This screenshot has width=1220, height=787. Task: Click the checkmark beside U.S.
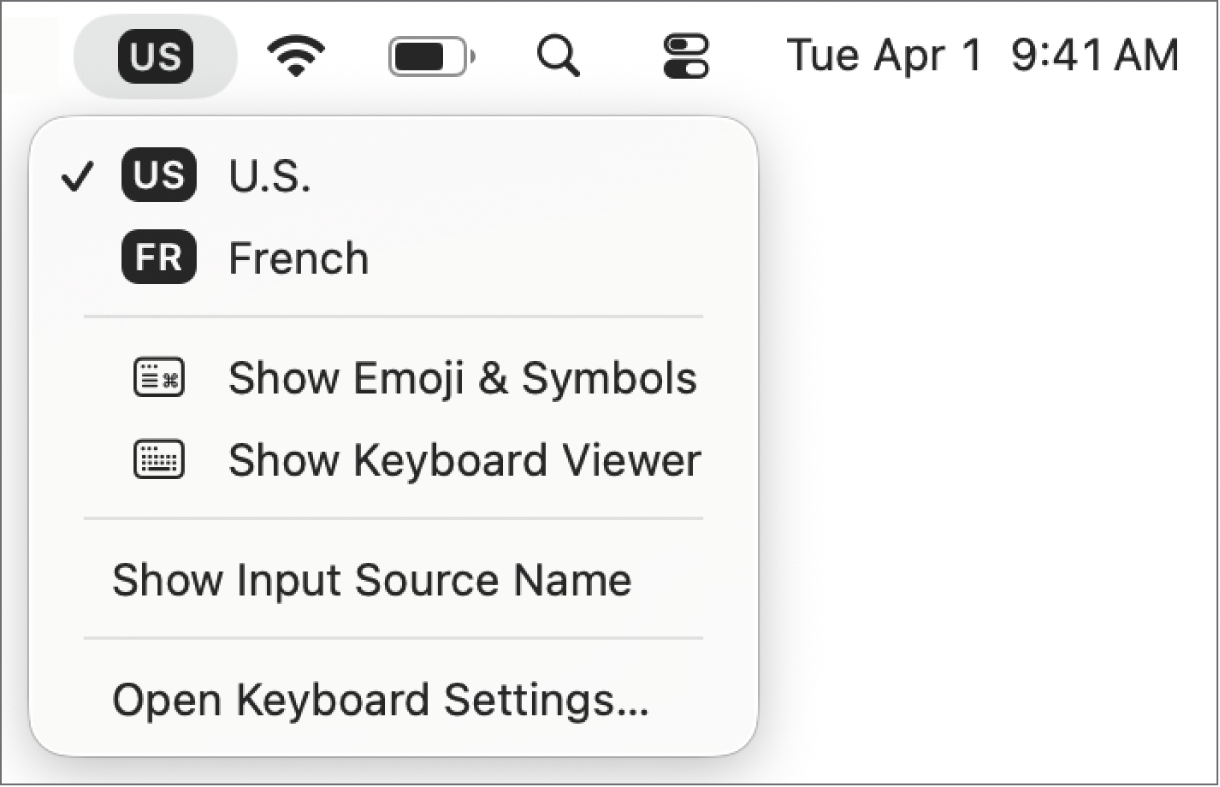coord(77,175)
